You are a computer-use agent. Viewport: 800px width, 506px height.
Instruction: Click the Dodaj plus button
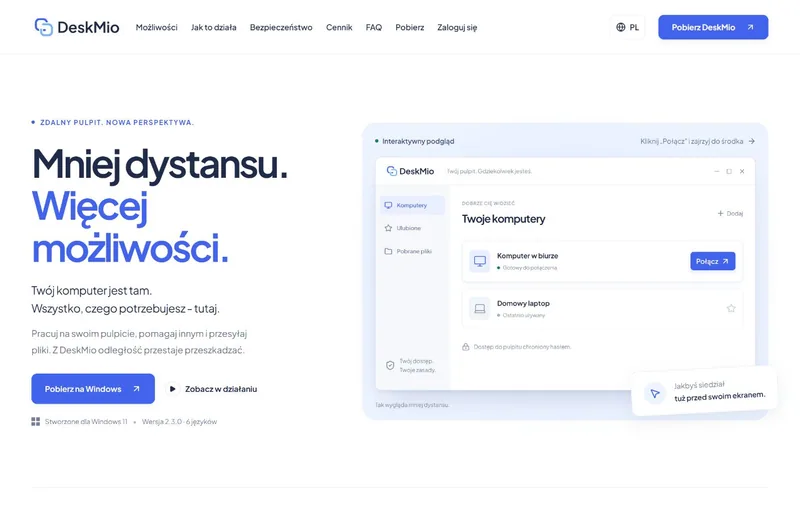pos(730,213)
